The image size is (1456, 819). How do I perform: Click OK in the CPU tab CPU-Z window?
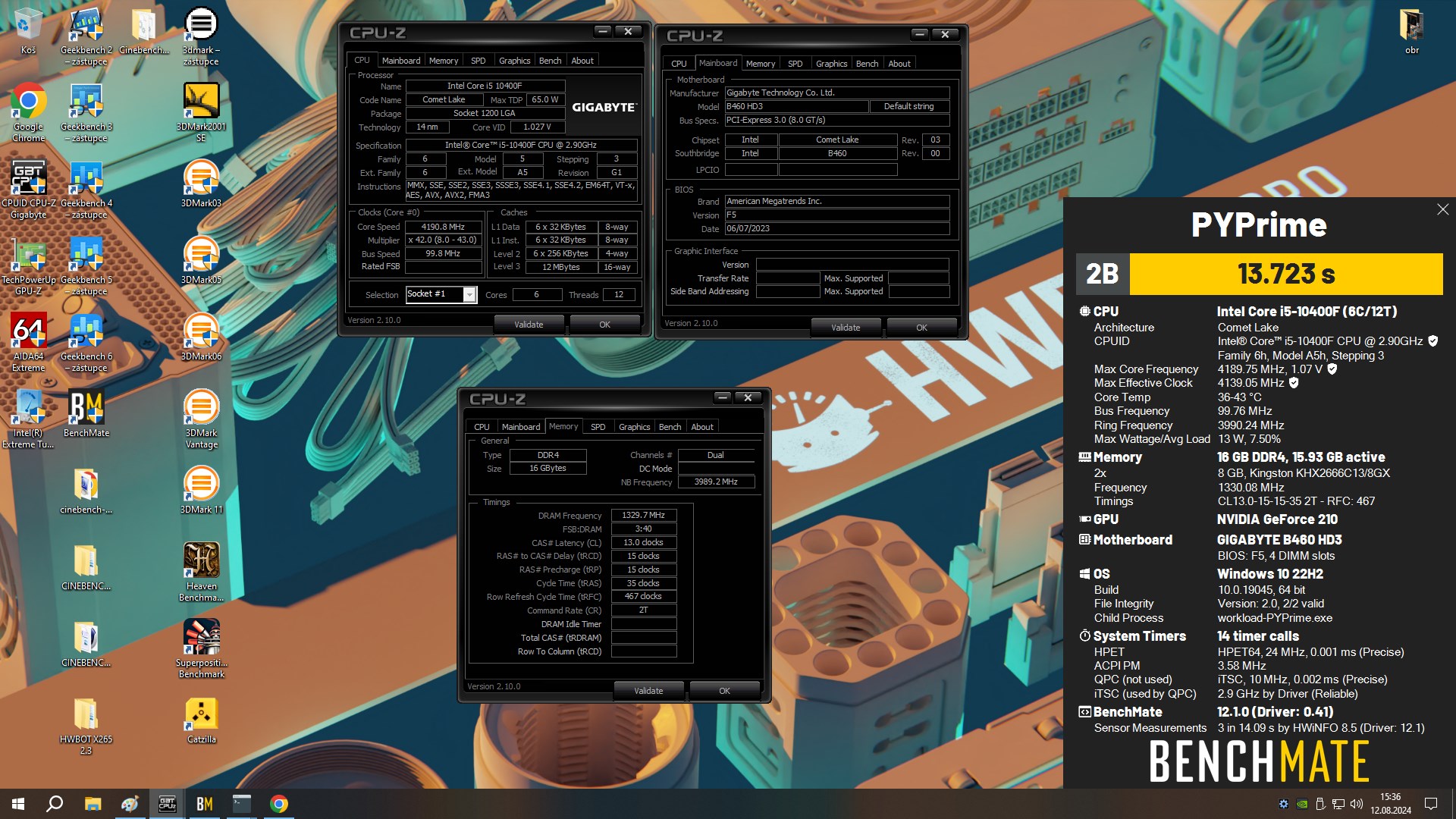(x=604, y=325)
